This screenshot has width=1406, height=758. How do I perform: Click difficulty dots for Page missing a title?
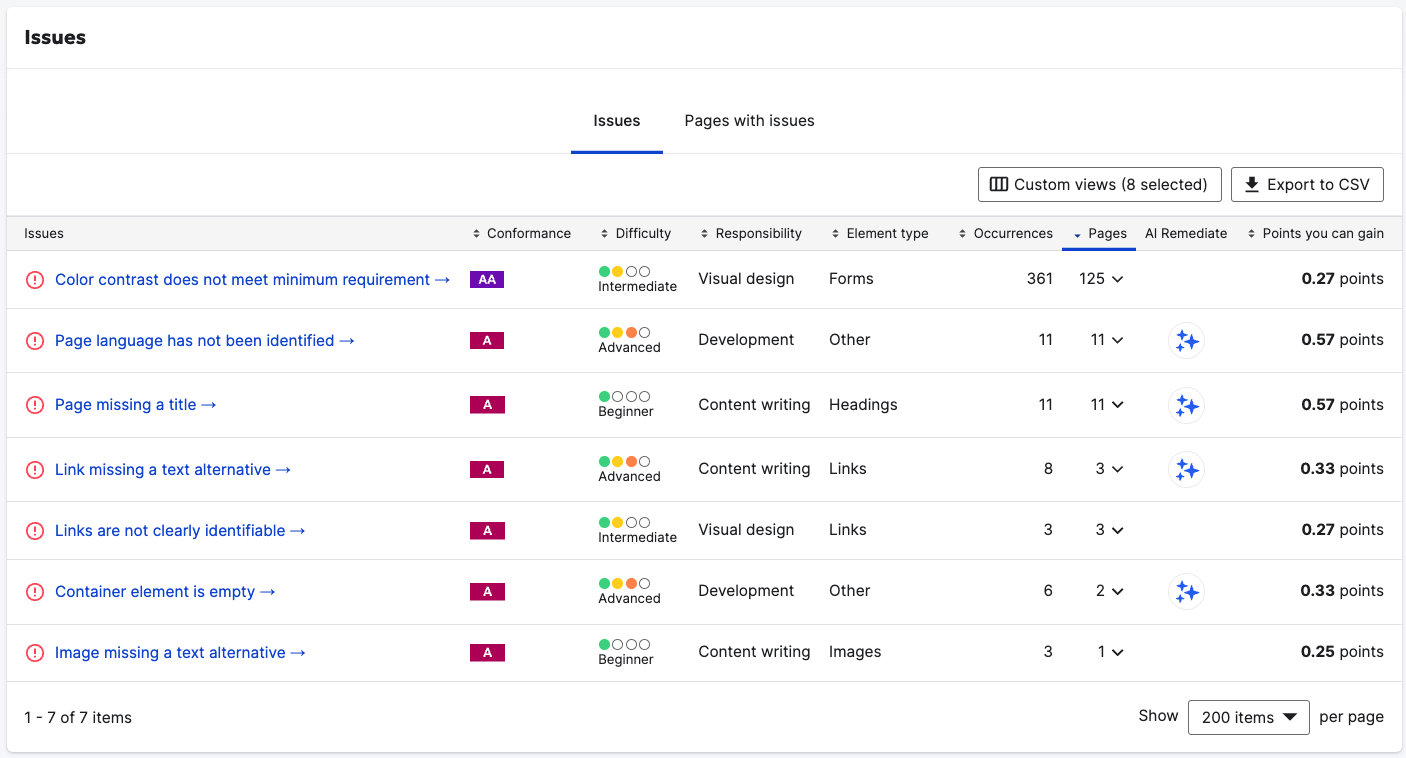(x=624, y=397)
